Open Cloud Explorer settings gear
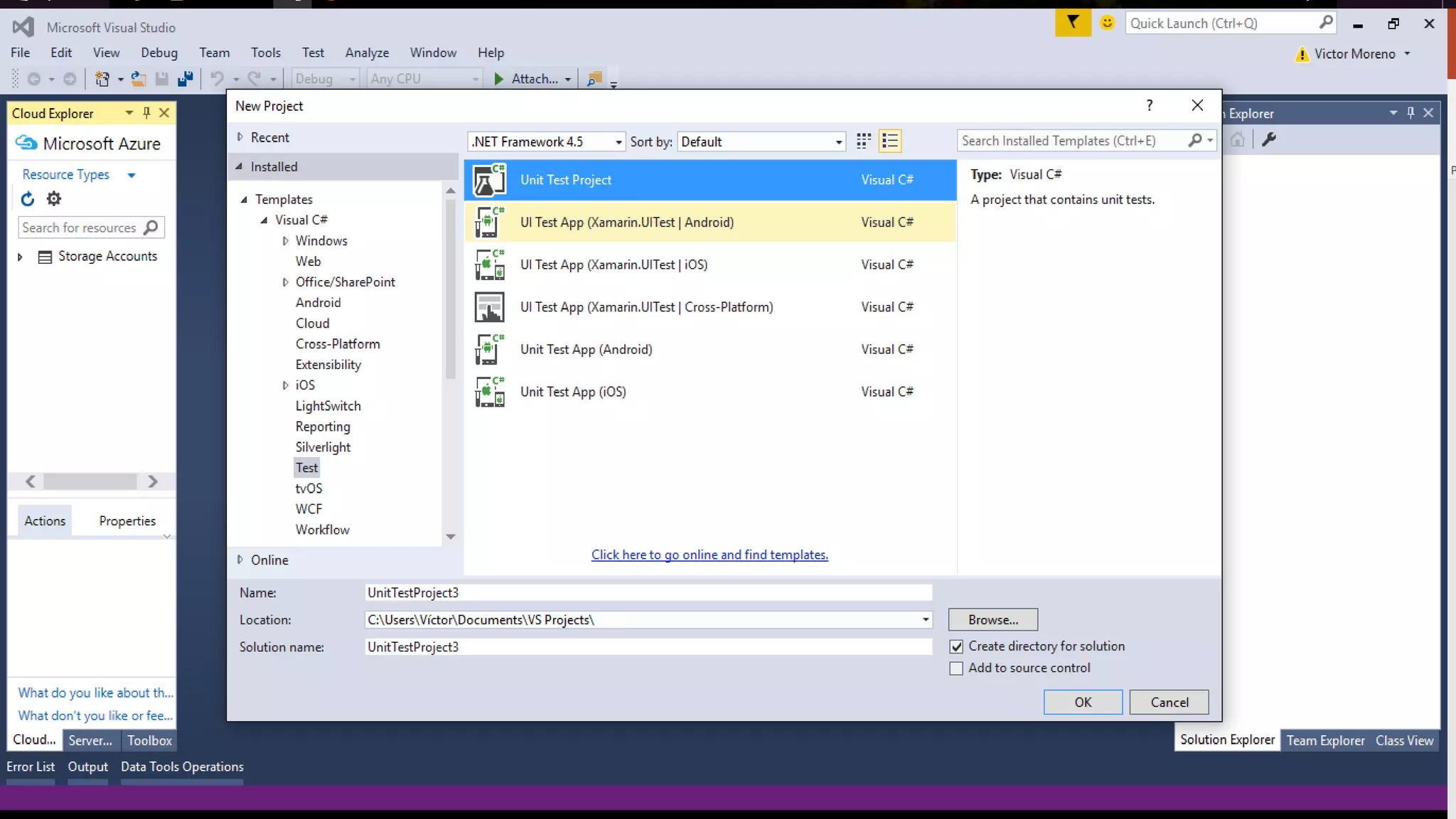This screenshot has width=1456, height=819. pos(54,199)
